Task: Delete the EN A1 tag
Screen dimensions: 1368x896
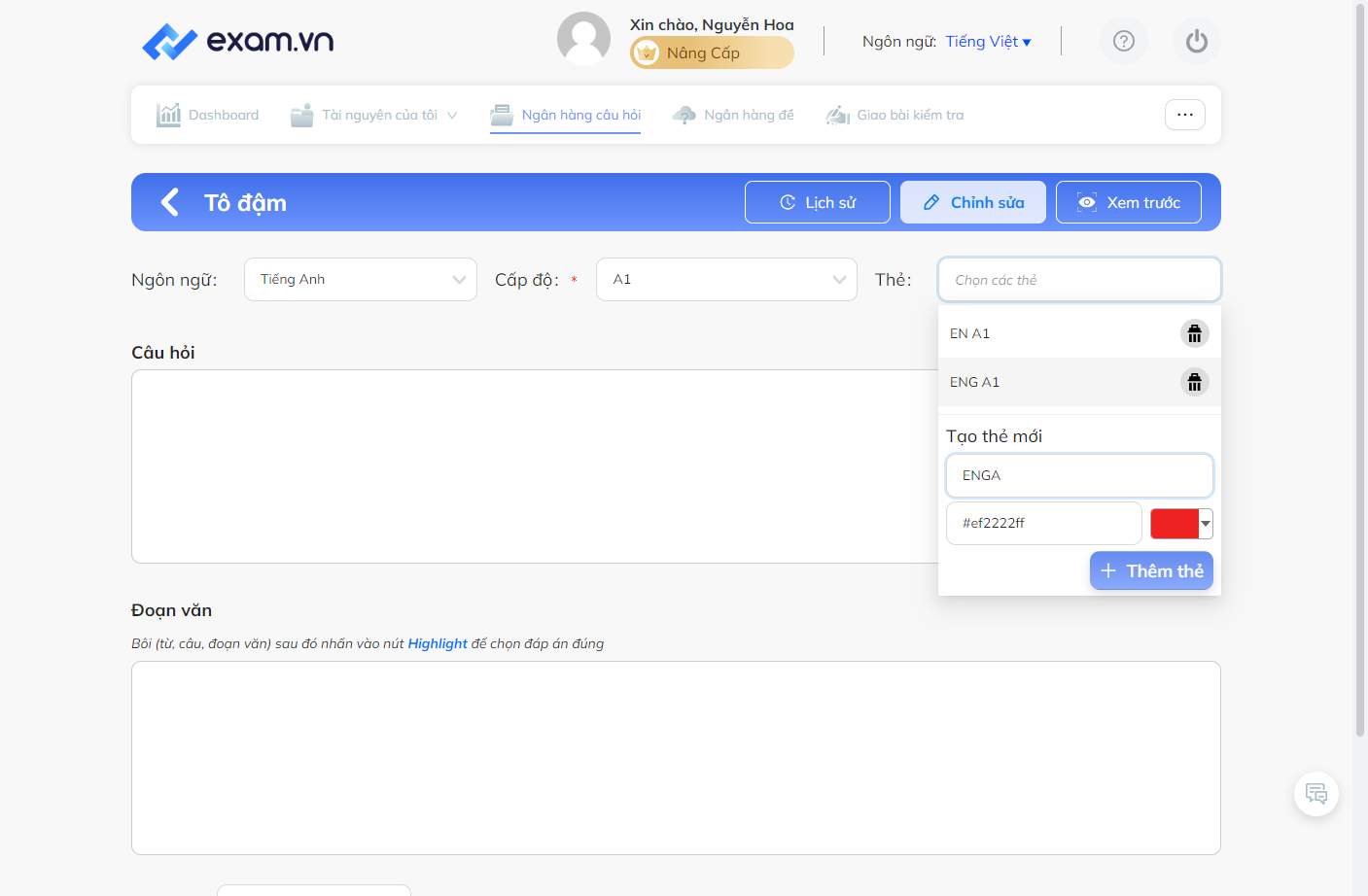Action: [x=1195, y=333]
